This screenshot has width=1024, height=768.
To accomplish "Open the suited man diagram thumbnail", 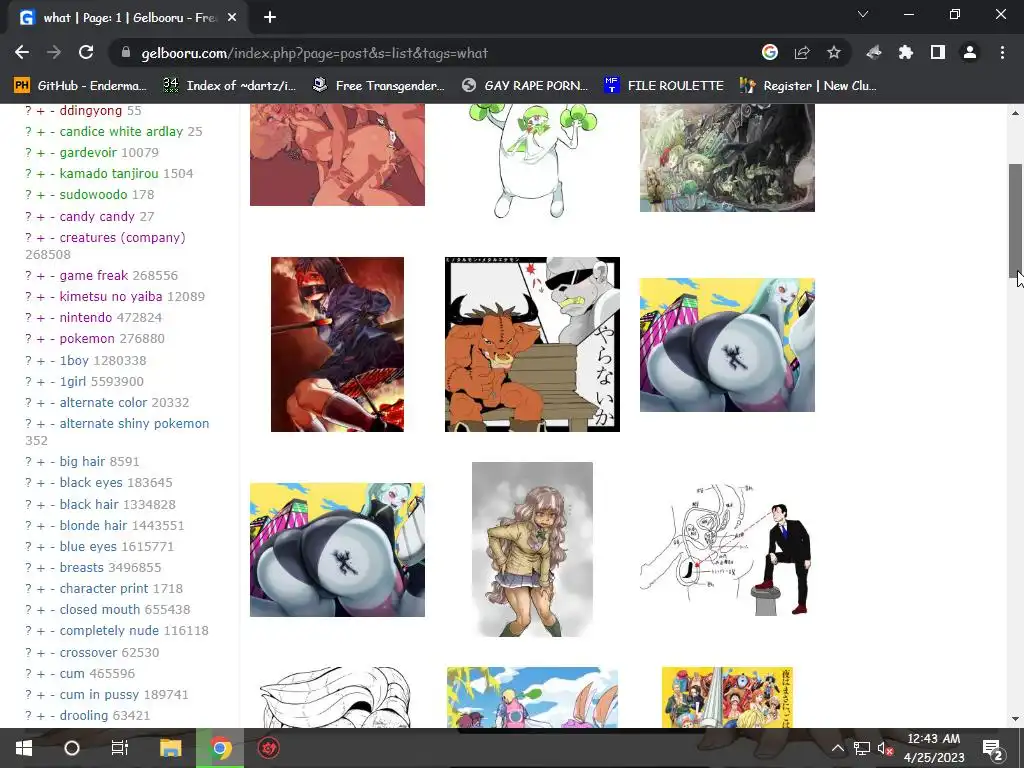I will (x=727, y=549).
